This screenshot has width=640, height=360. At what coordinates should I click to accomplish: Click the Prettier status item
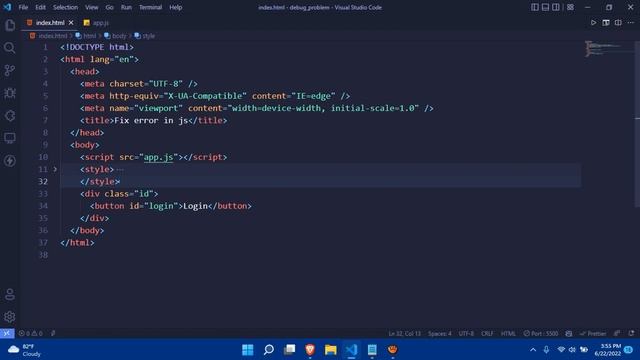point(593,333)
